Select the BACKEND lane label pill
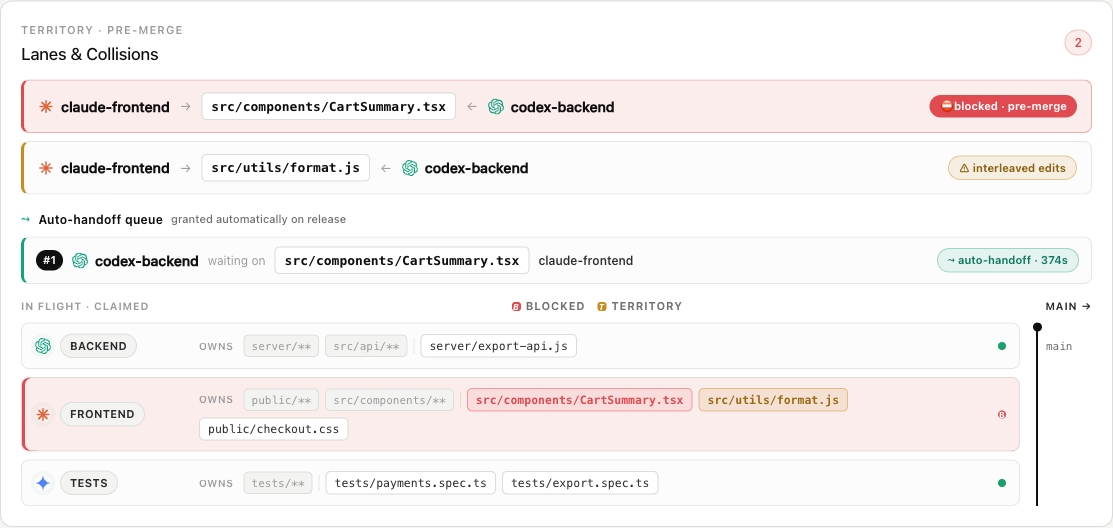 pyautogui.click(x=98, y=346)
